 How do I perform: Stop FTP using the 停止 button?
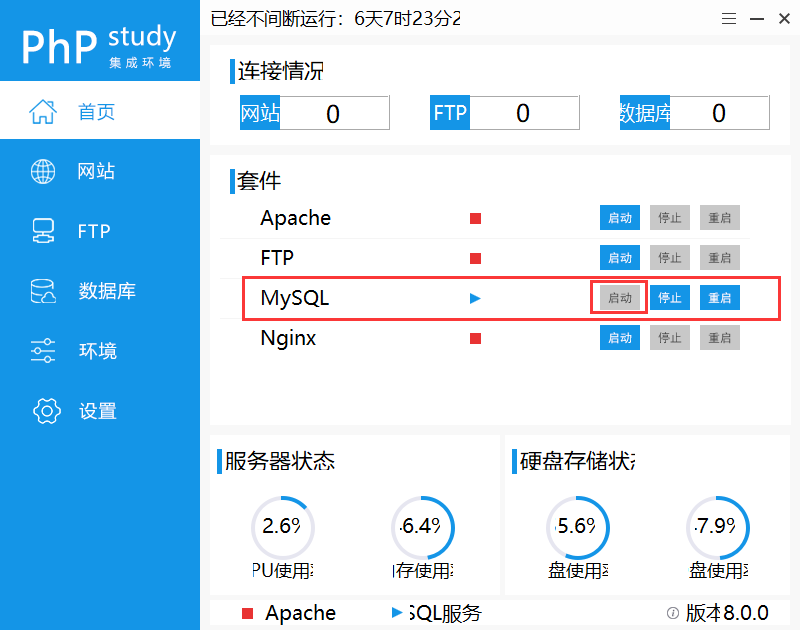pyautogui.click(x=670, y=258)
